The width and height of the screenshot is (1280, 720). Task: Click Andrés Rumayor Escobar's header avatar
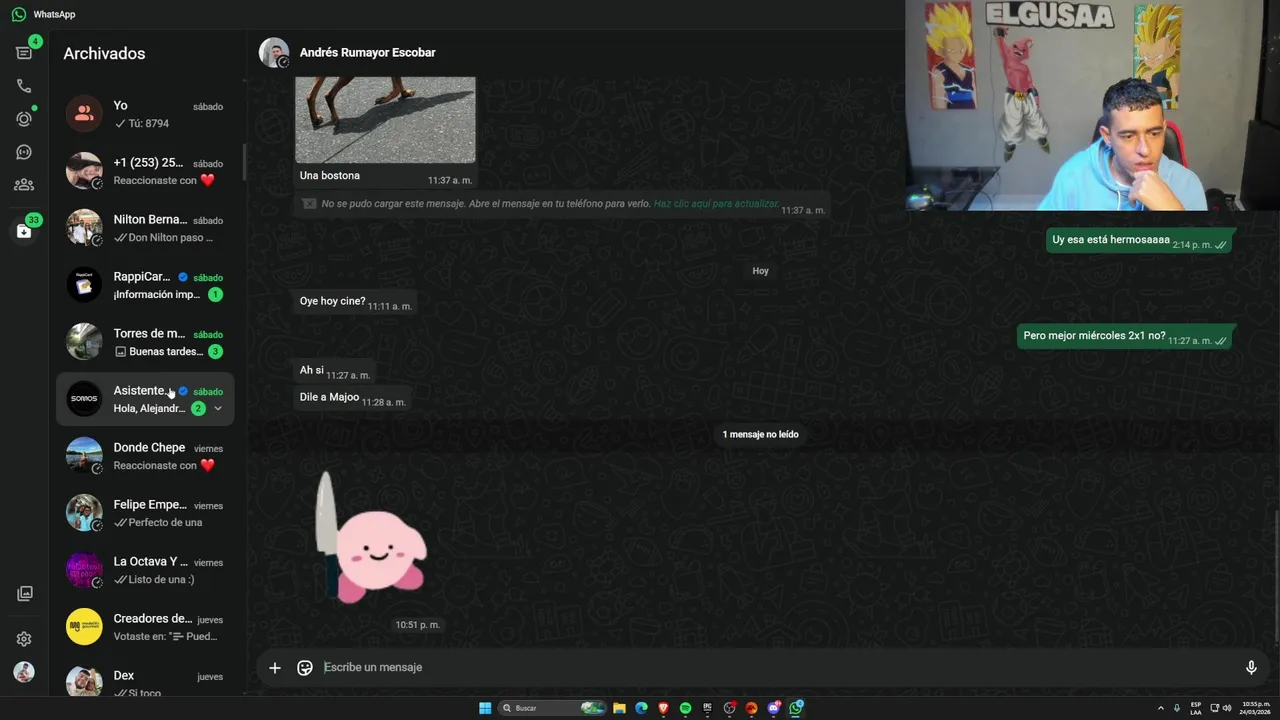[x=274, y=53]
